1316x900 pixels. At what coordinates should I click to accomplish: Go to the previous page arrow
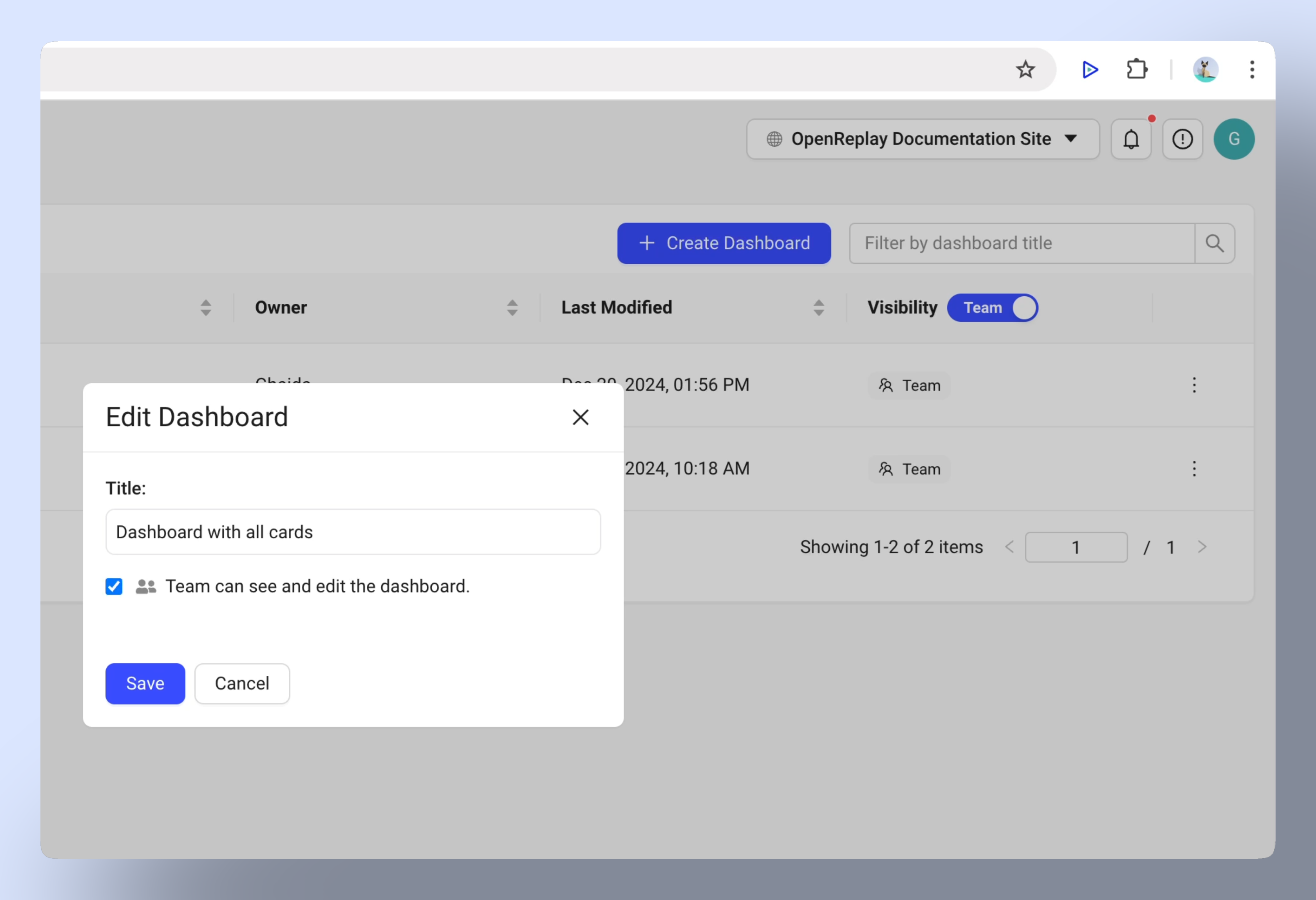click(x=1009, y=547)
